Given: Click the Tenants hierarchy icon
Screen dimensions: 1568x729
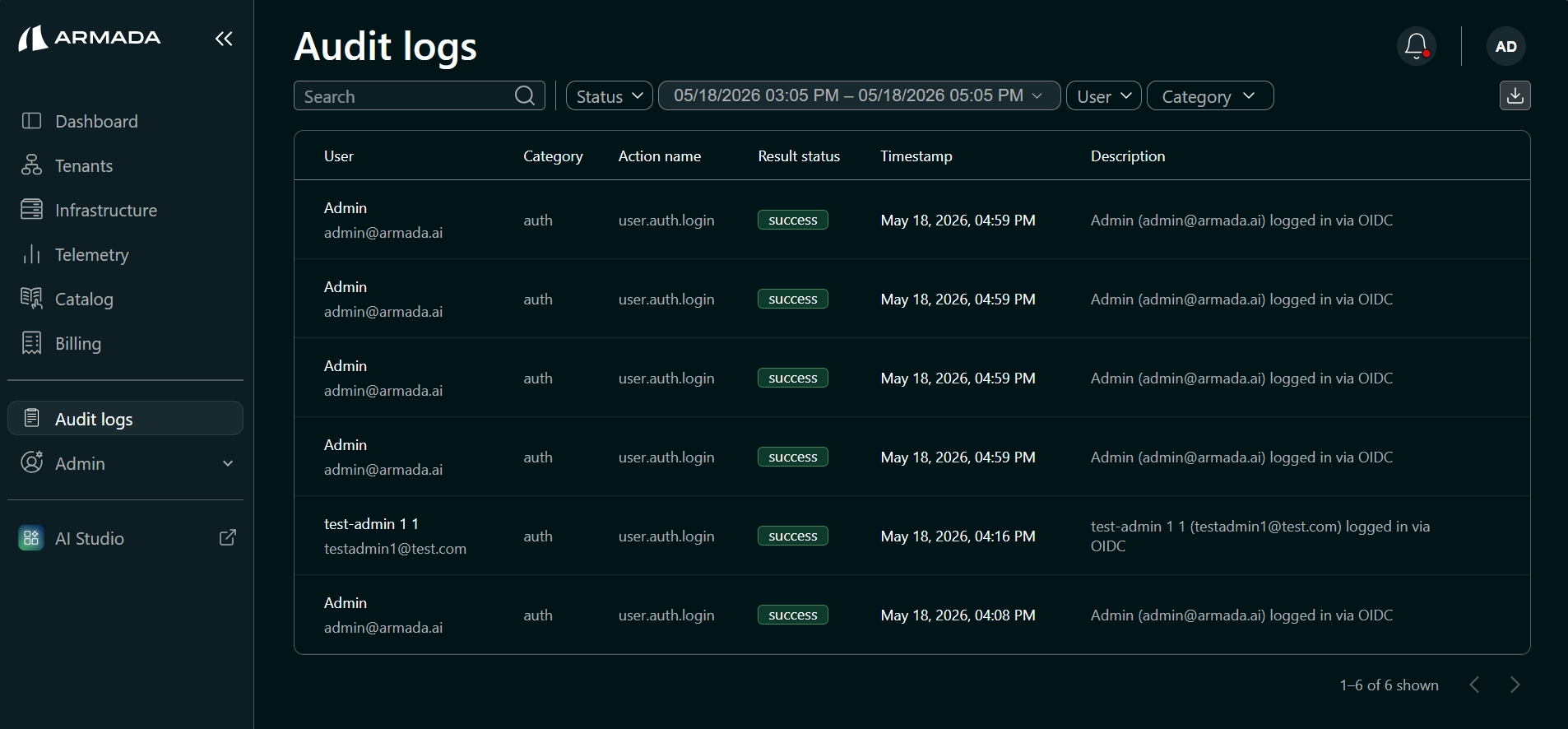Looking at the screenshot, I should point(31,165).
